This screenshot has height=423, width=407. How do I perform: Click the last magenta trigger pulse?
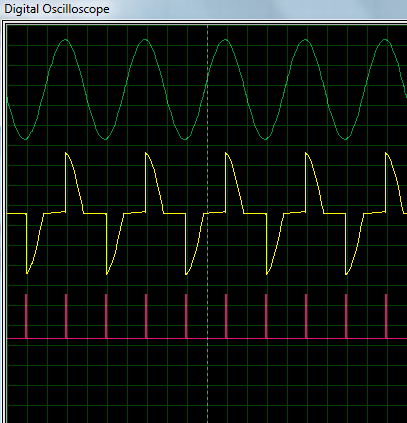click(386, 316)
